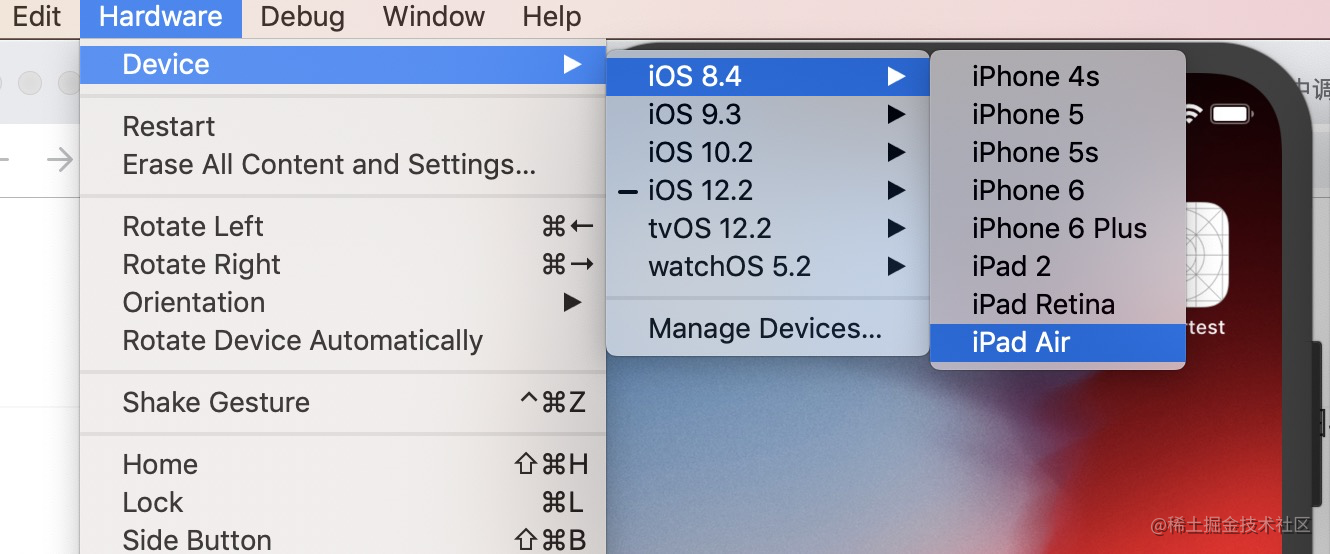
Task: Choose iPhone 6 Plus simulator
Action: tap(1058, 228)
